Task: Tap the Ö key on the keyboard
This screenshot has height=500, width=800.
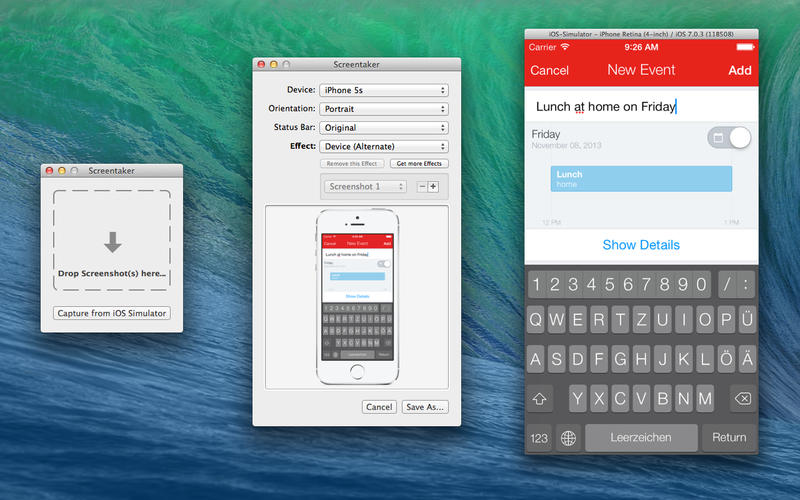Action: 726,360
